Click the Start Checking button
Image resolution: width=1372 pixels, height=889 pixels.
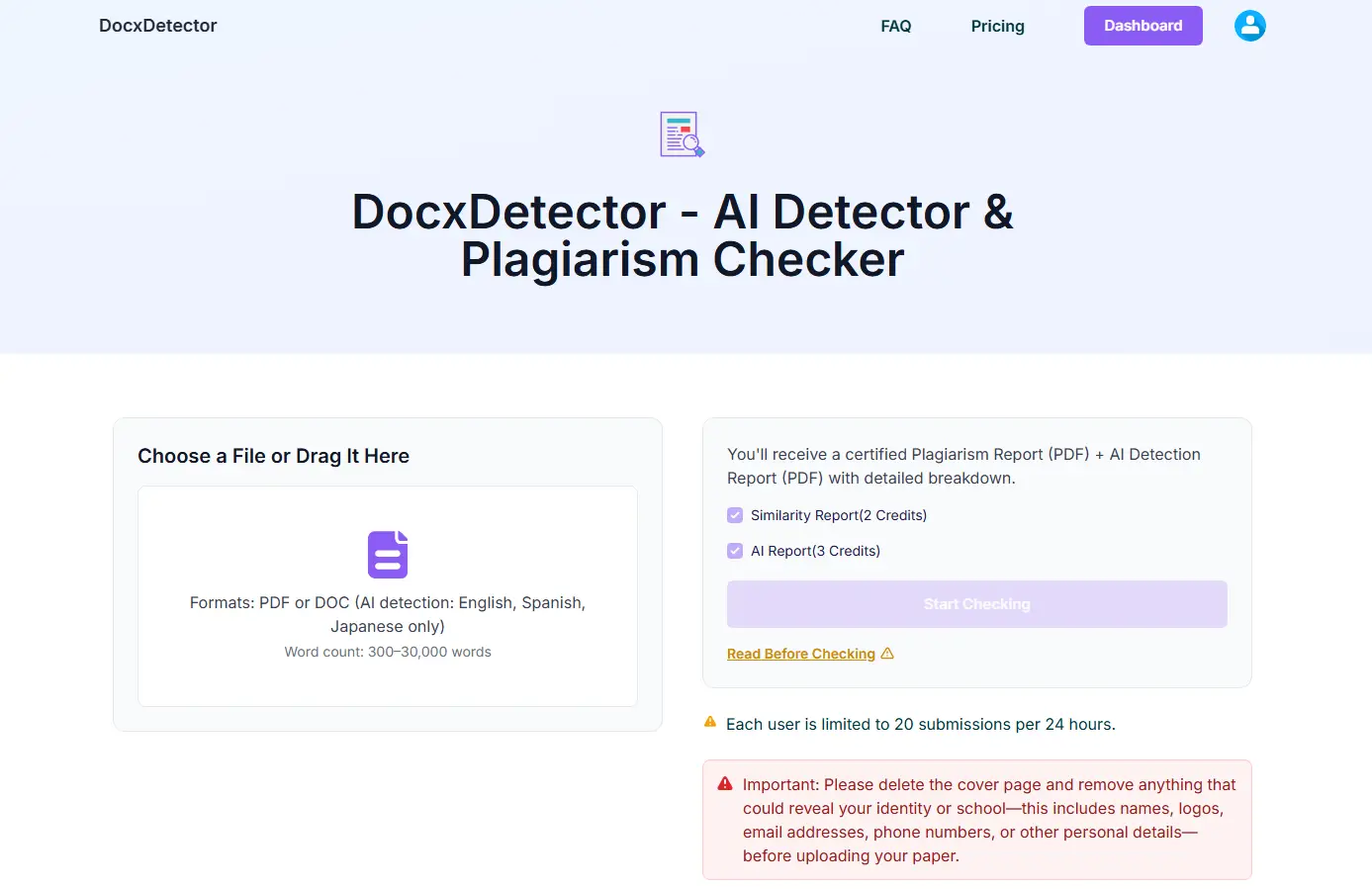[977, 604]
